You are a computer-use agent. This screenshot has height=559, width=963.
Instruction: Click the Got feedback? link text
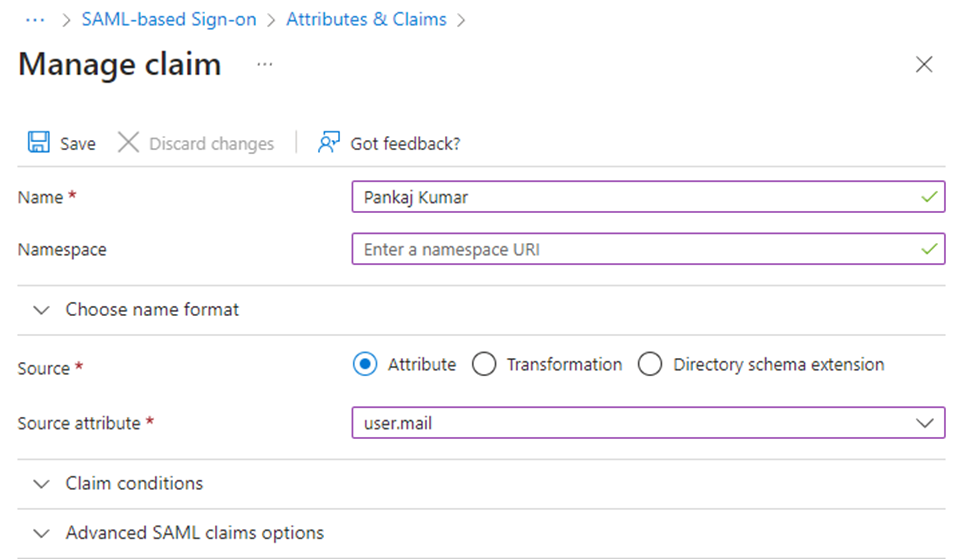pos(405,144)
